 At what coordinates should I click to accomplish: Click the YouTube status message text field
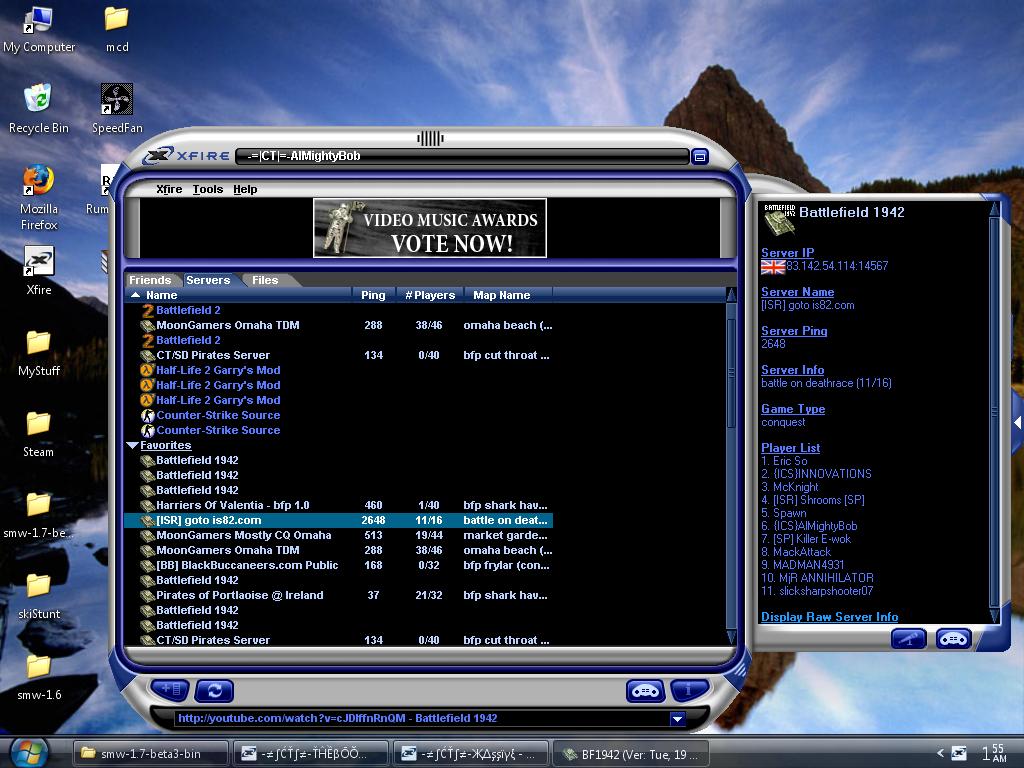pyautogui.click(x=421, y=718)
